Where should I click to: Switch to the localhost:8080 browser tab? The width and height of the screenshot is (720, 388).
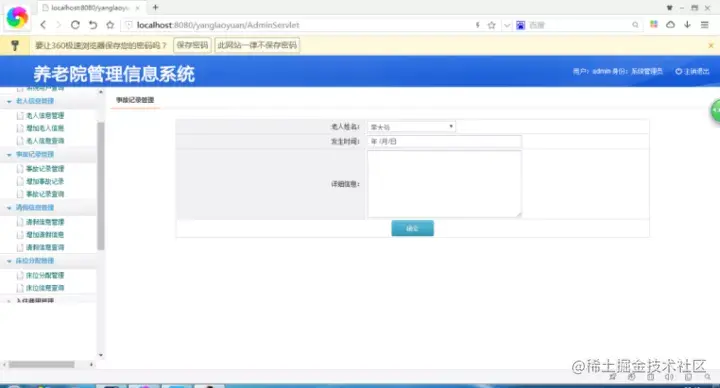tap(90, 8)
